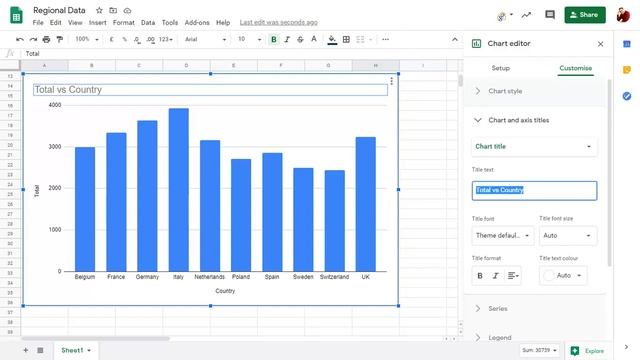The height and width of the screenshot is (360, 640).
Task: Expand the Series section
Action: click(x=535, y=309)
